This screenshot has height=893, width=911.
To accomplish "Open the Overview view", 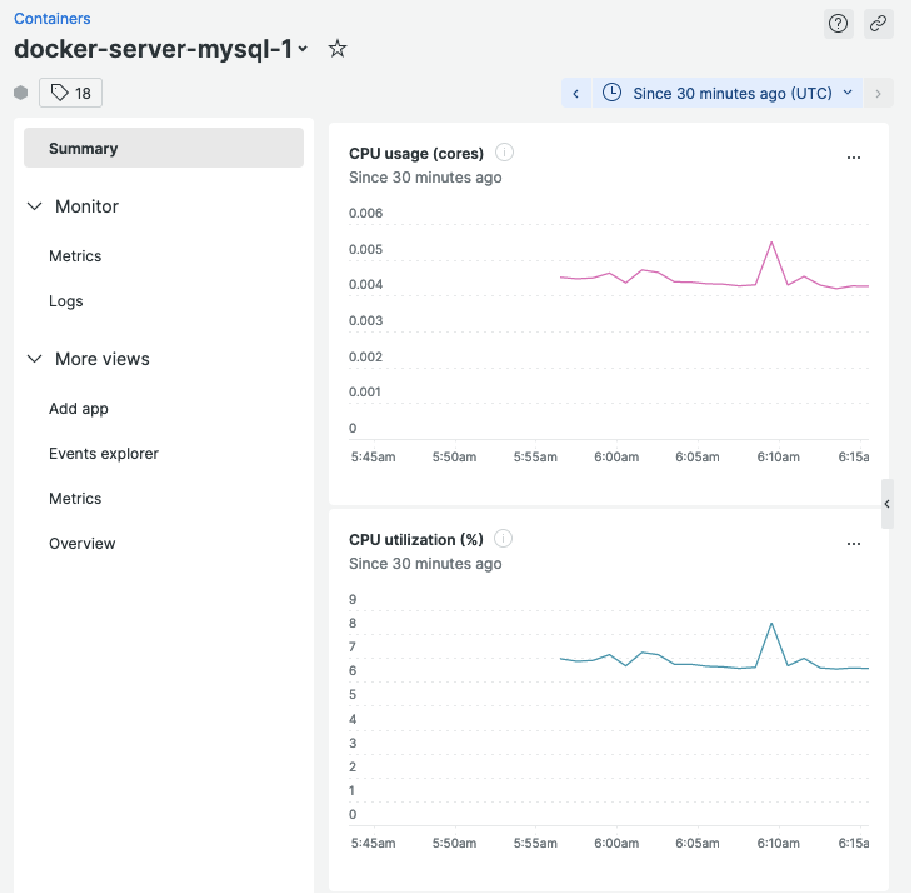I will (82, 544).
